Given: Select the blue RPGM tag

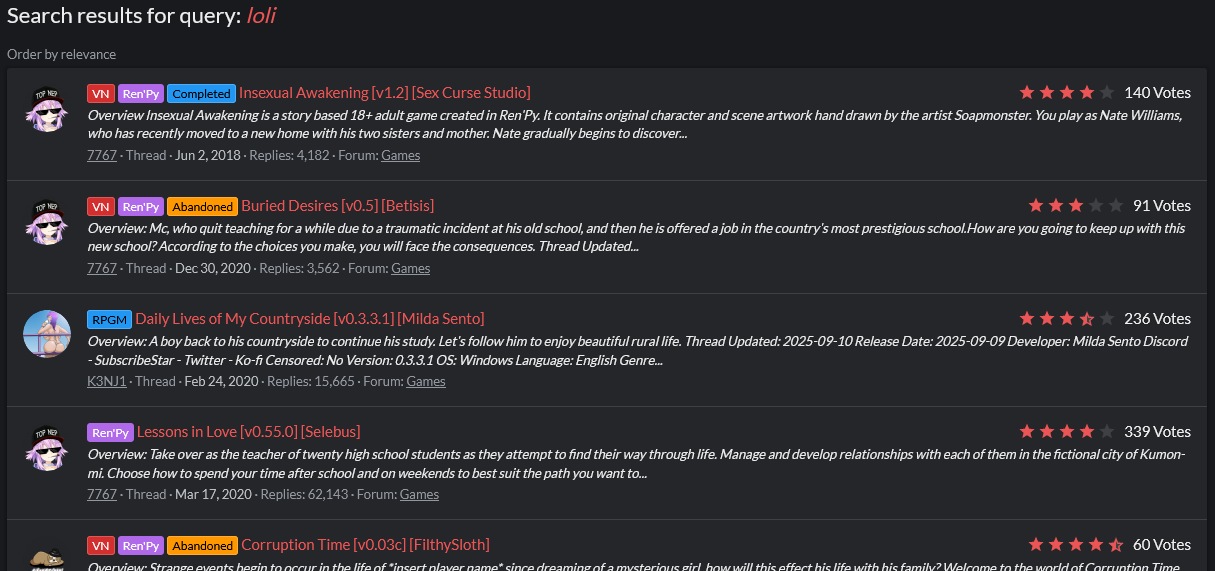Looking at the screenshot, I should pyautogui.click(x=109, y=319).
